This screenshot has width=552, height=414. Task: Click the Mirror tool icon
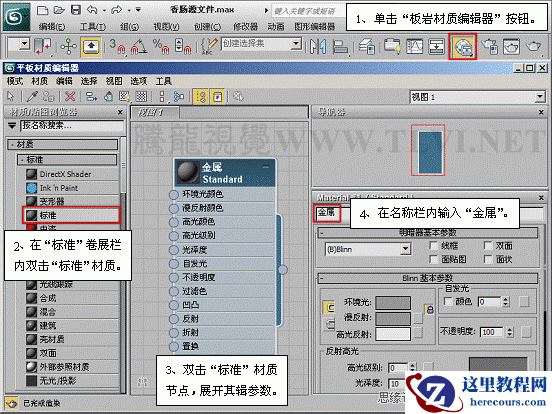click(318, 46)
